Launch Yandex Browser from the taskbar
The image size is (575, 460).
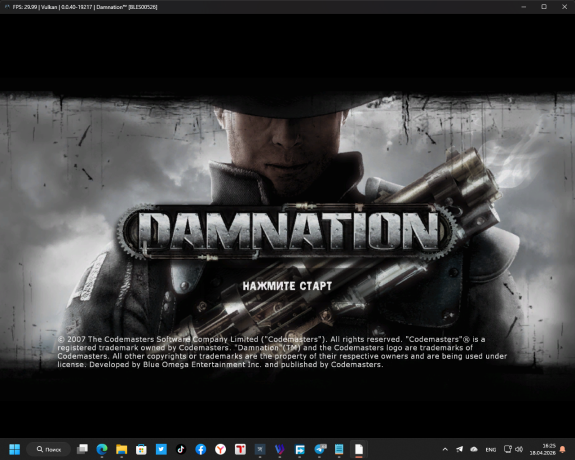(220, 449)
